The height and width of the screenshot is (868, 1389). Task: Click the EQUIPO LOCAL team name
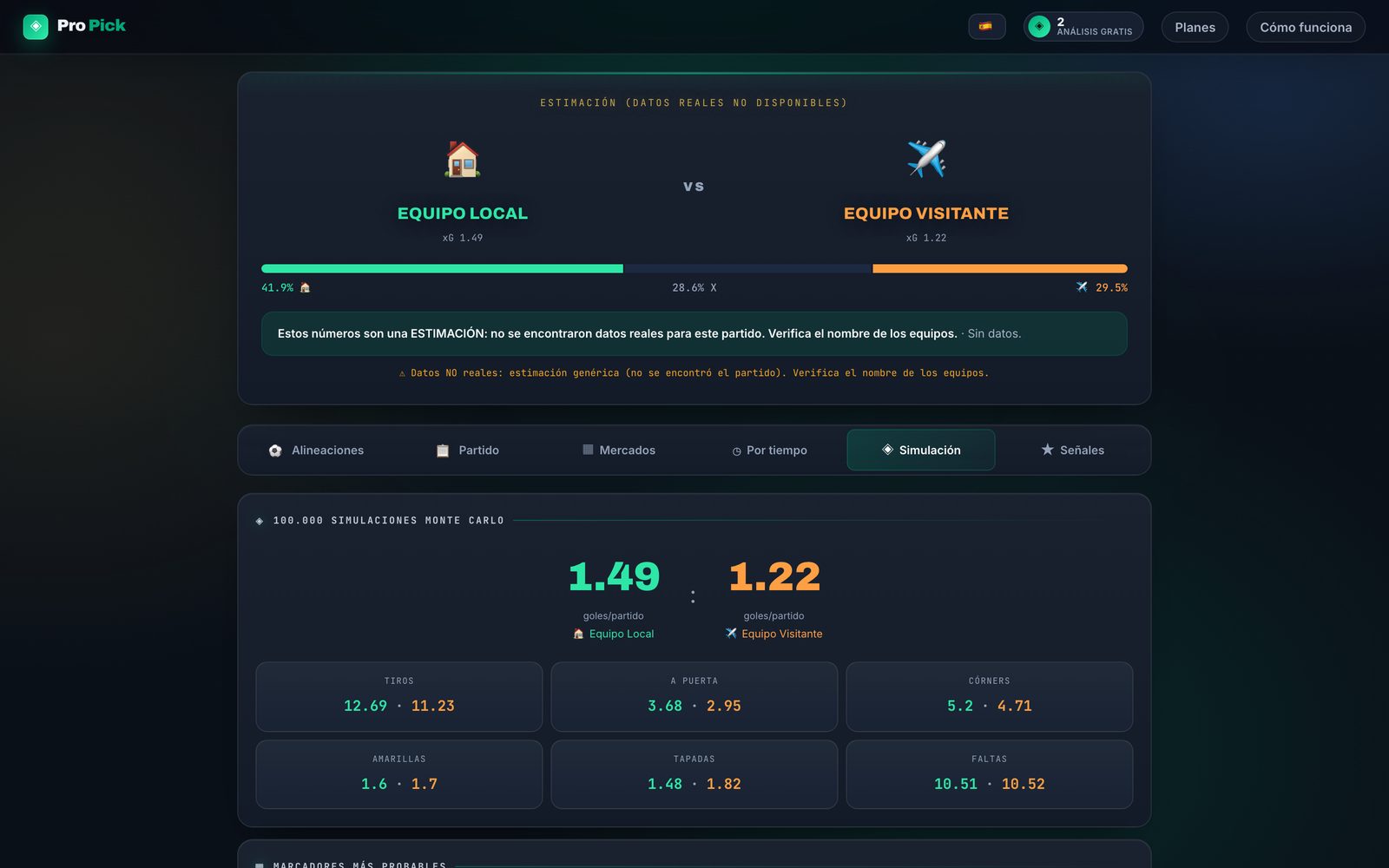click(463, 214)
